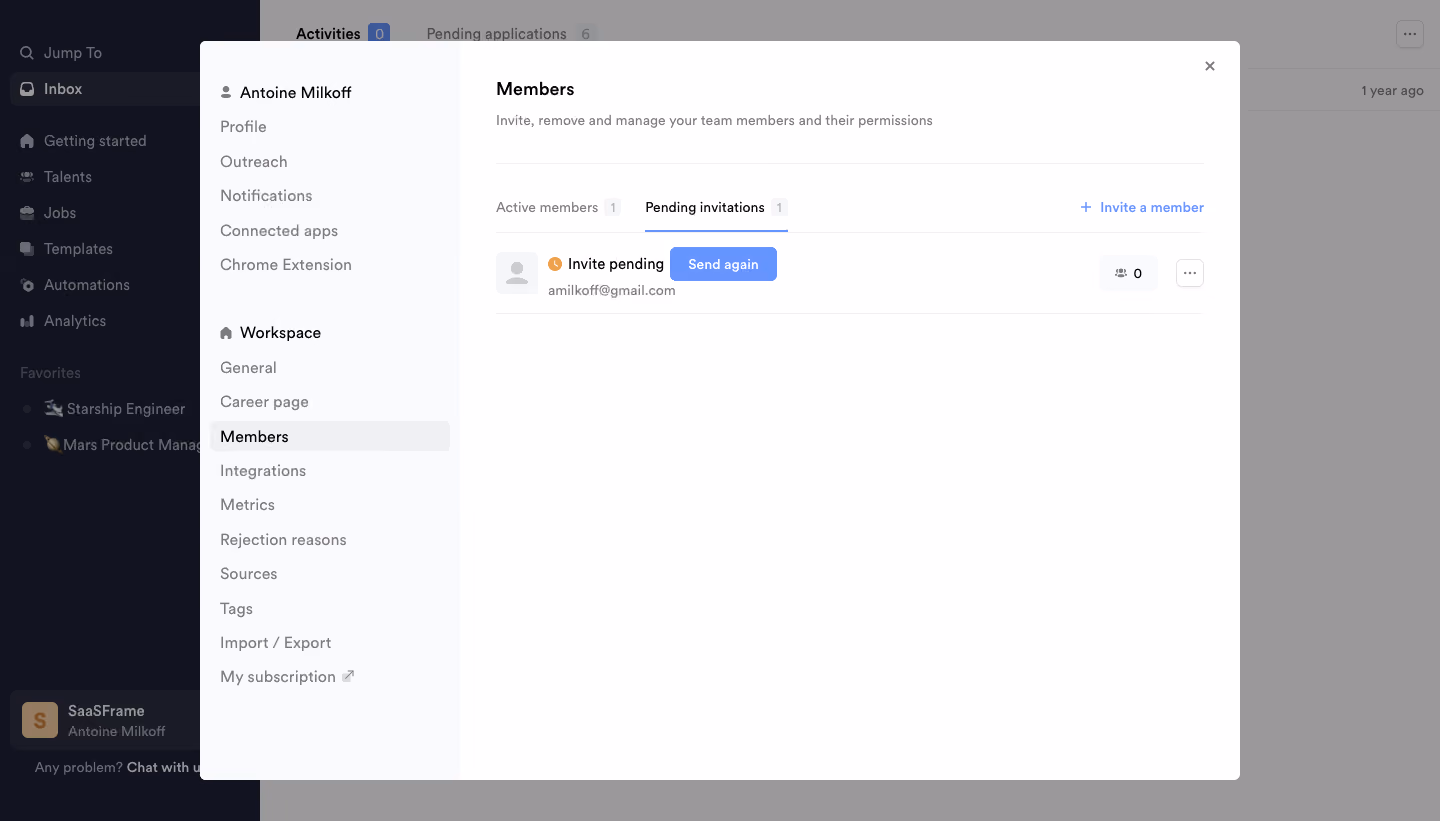Go to Outreach settings
Screen dimensions: 1440x821
(254, 162)
